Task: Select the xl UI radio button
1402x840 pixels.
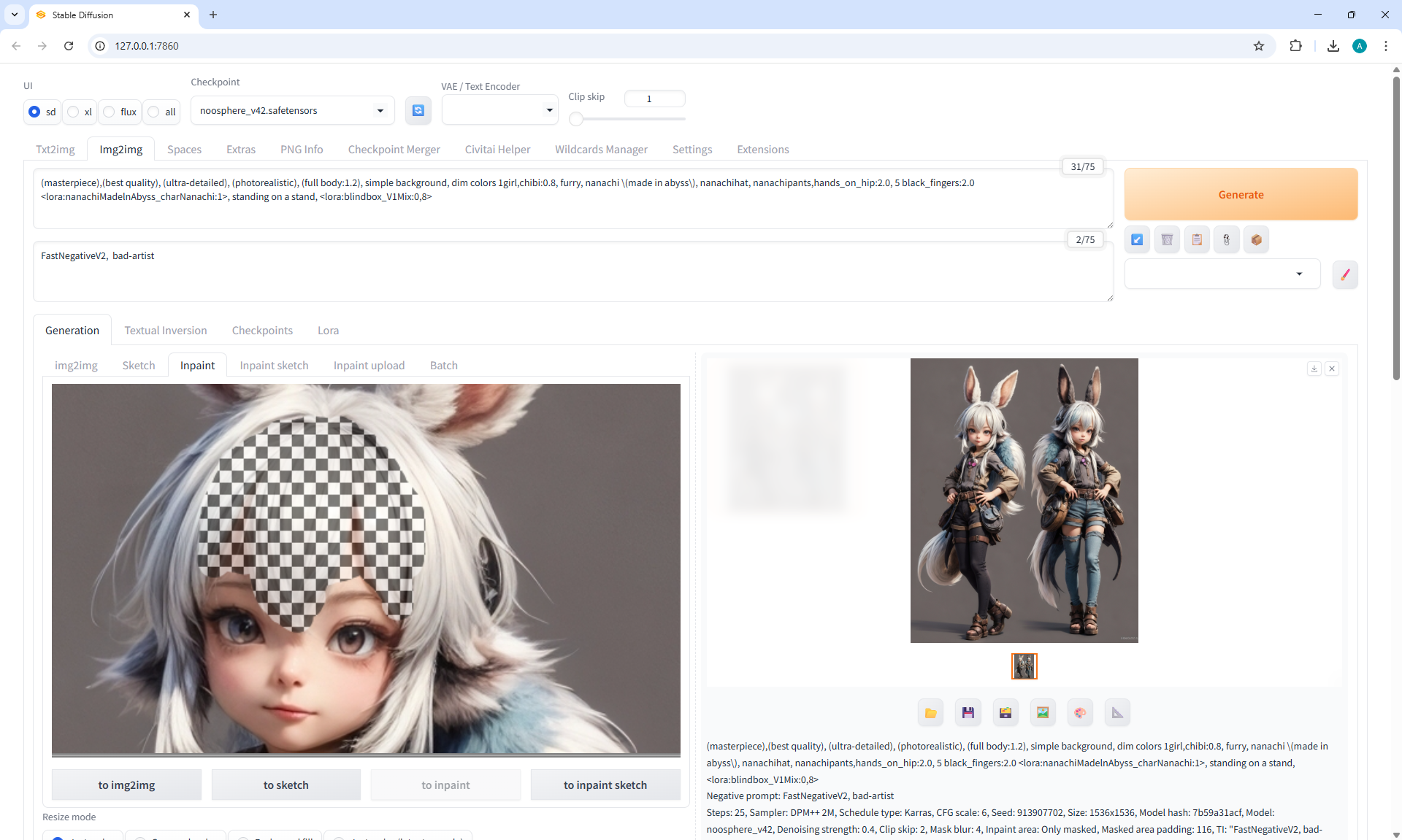Action: point(74,112)
